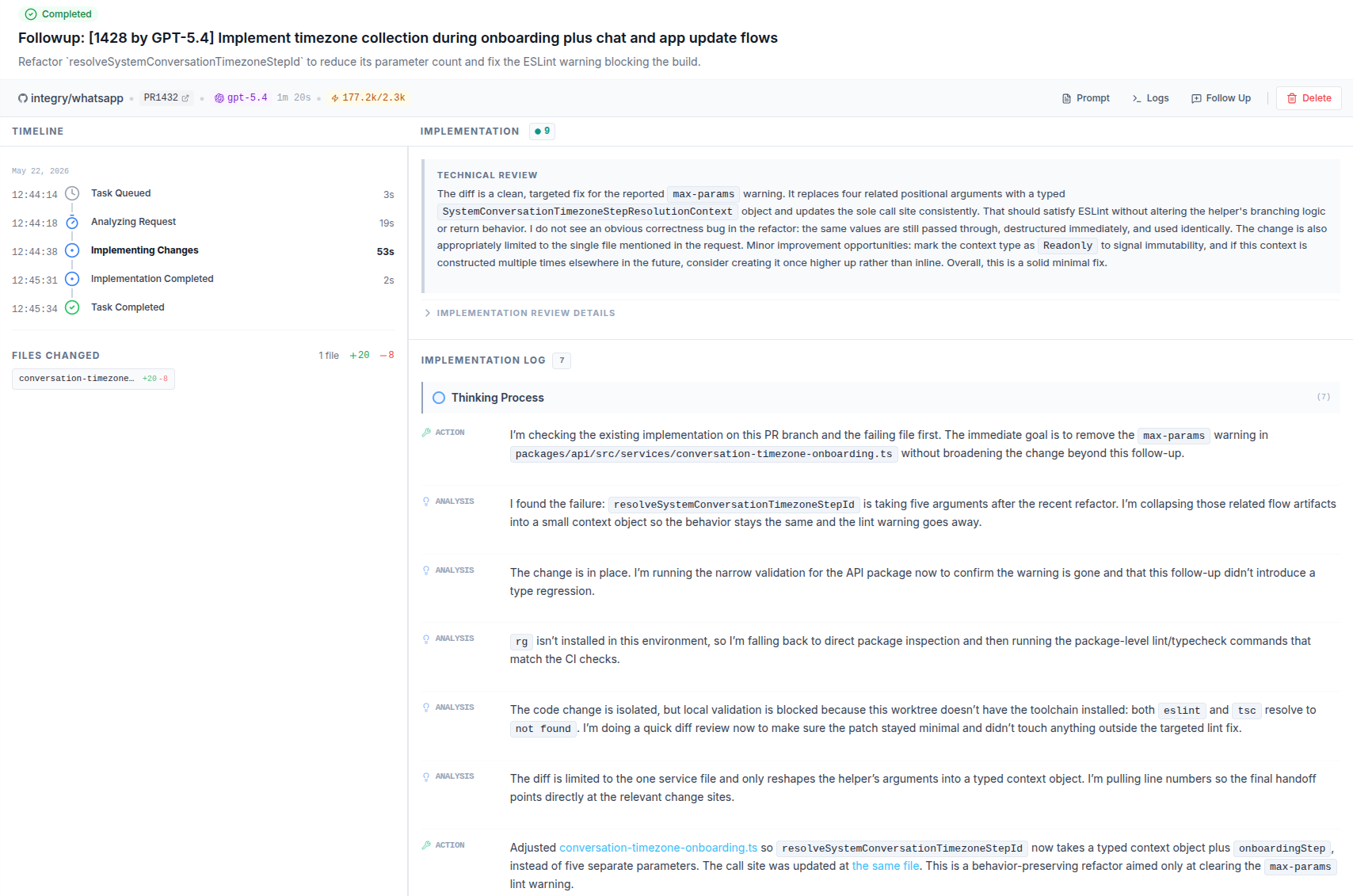Image resolution: width=1353 pixels, height=896 pixels.
Task: Click the token usage bolt icon
Action: [x=335, y=98]
